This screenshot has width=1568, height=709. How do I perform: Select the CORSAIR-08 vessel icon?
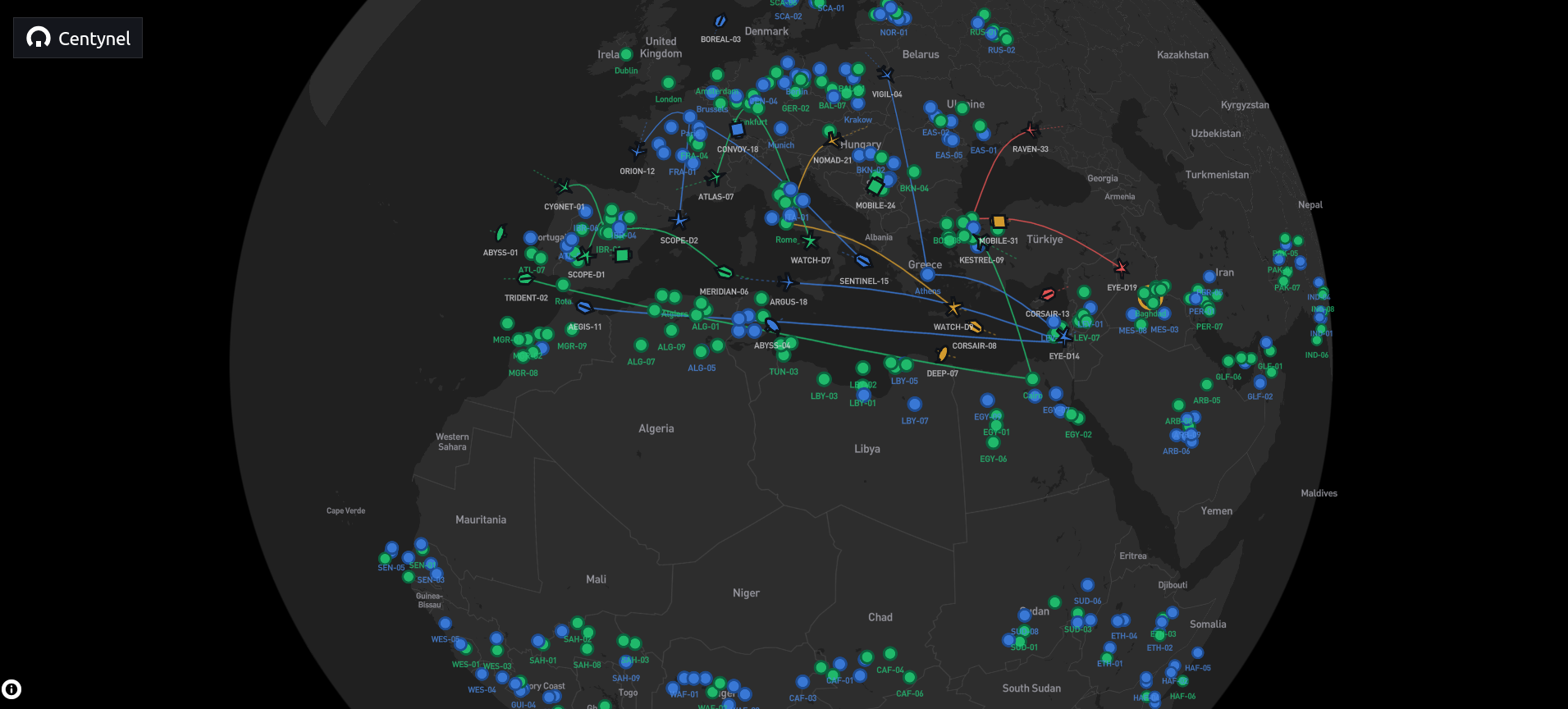pos(974,327)
